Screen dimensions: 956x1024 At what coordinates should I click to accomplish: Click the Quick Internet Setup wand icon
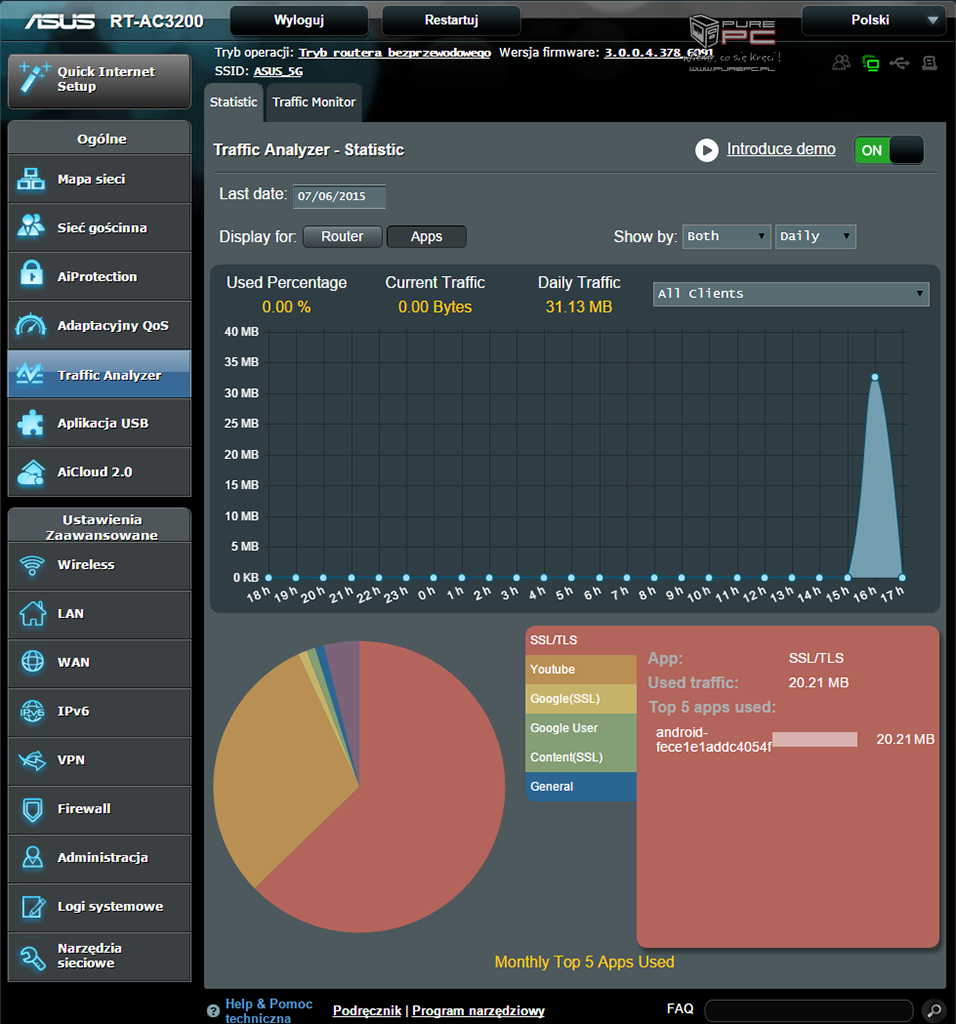pyautogui.click(x=33, y=78)
